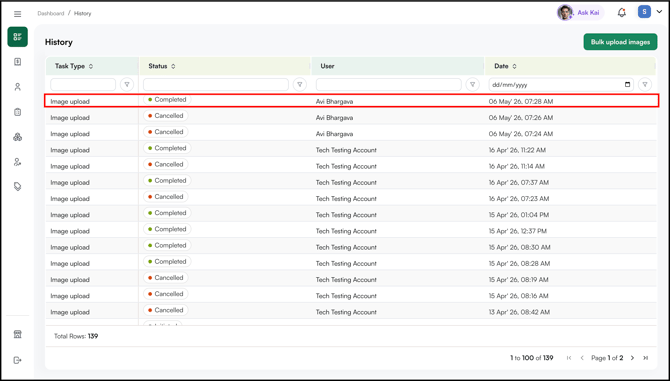670x381 pixels.
Task: Click date 15 Apr' 26, 08:16 AM
Action: click(x=518, y=296)
